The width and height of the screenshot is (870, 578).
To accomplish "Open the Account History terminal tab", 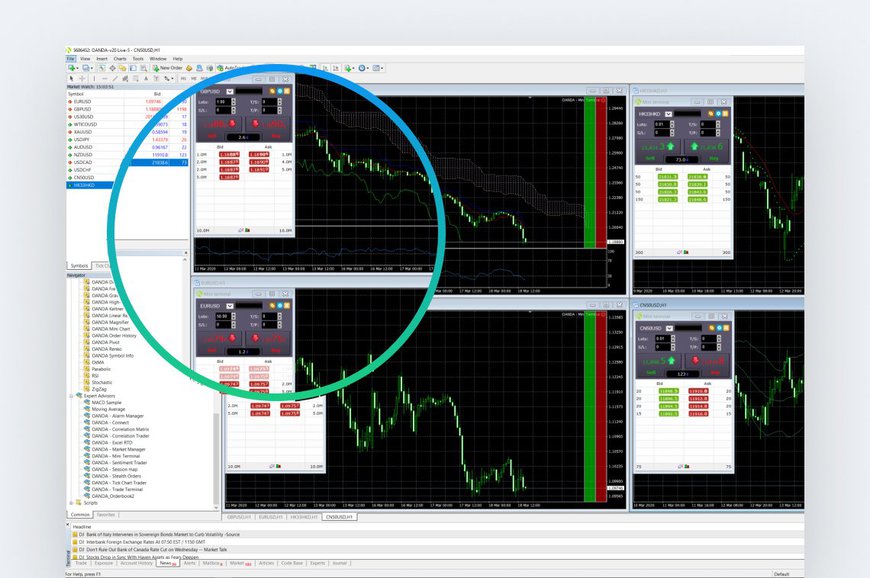I will pyautogui.click(x=137, y=563).
